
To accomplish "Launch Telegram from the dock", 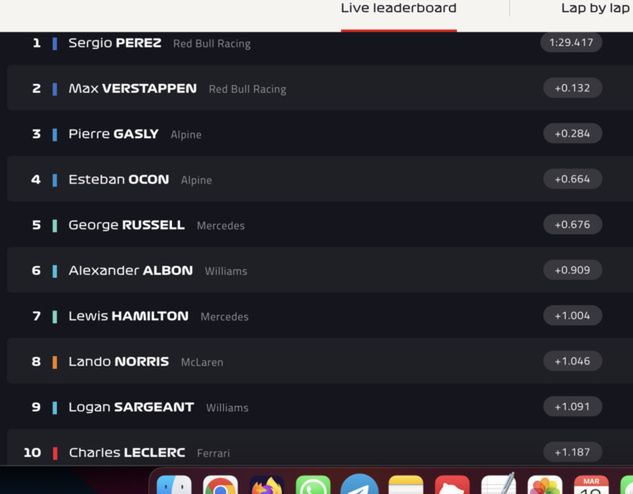I will point(359,485).
